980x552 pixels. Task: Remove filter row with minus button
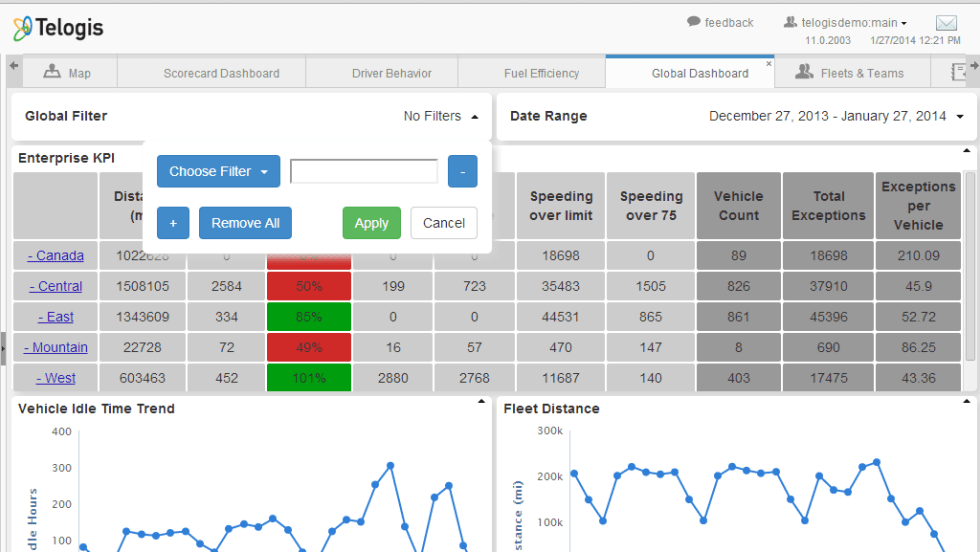pyautogui.click(x=462, y=171)
